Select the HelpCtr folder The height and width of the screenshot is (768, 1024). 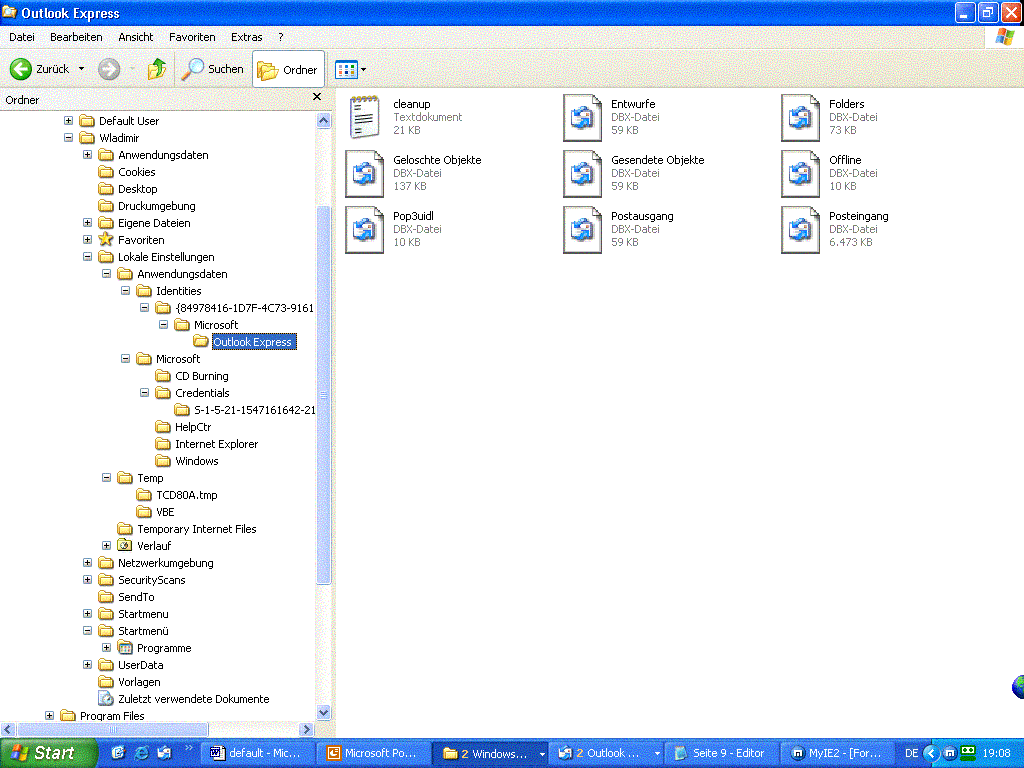coord(184,426)
